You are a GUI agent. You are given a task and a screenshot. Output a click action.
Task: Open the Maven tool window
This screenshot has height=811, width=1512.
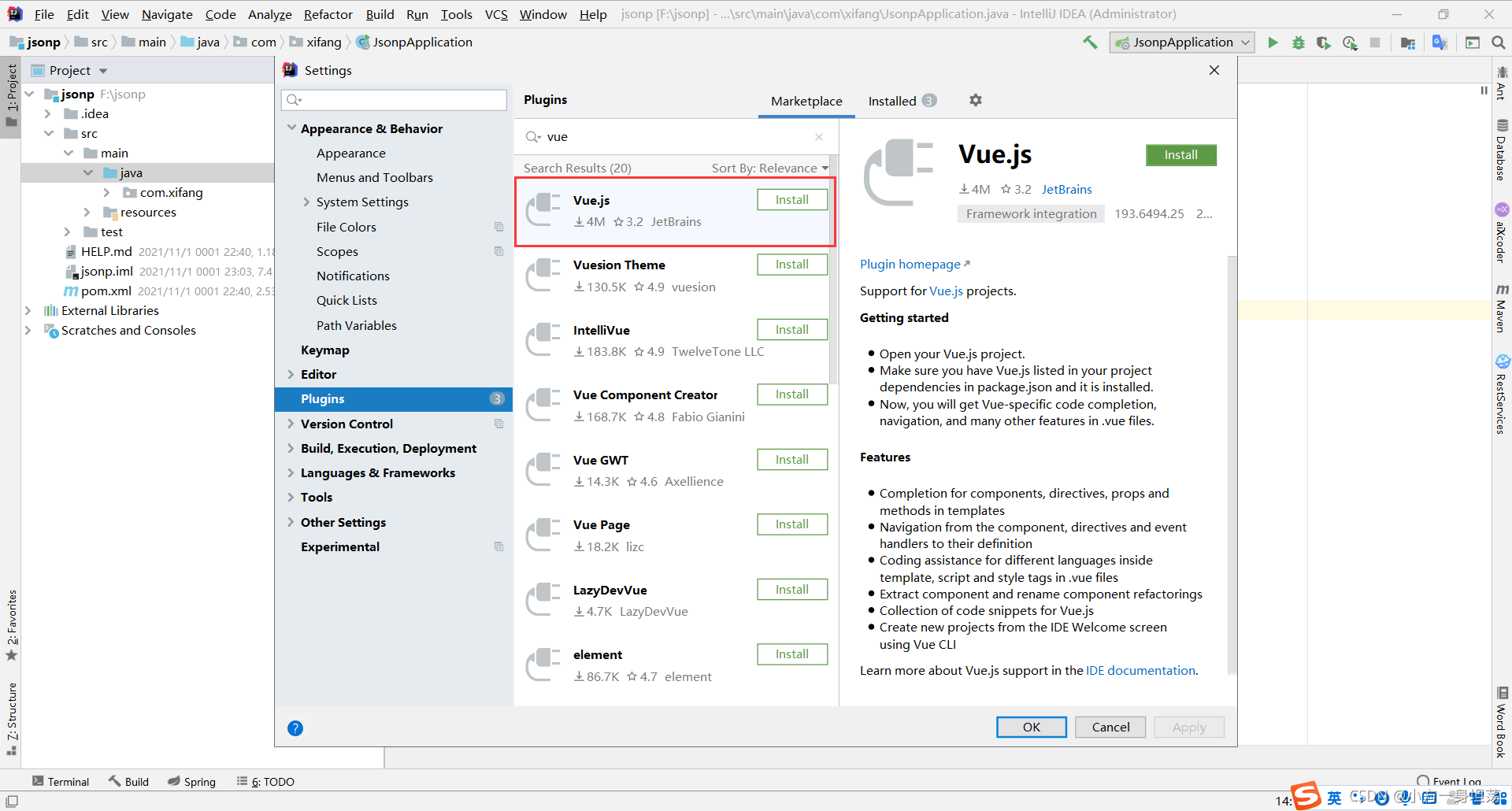(x=1502, y=309)
